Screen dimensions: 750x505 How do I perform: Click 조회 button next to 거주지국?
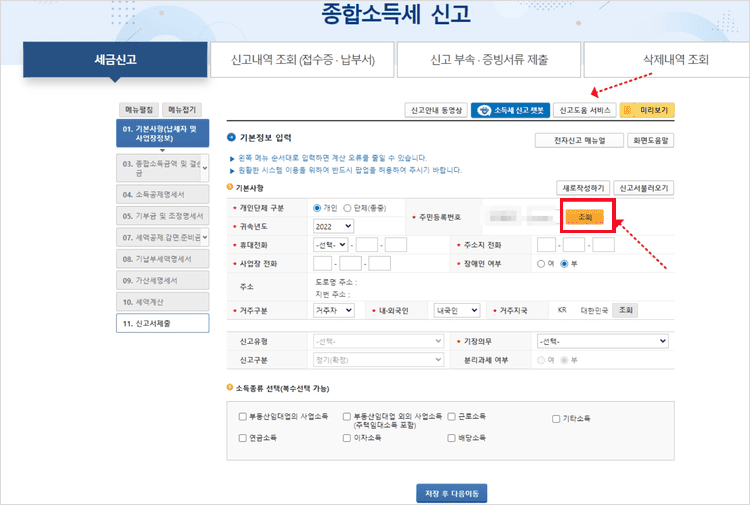tap(626, 310)
